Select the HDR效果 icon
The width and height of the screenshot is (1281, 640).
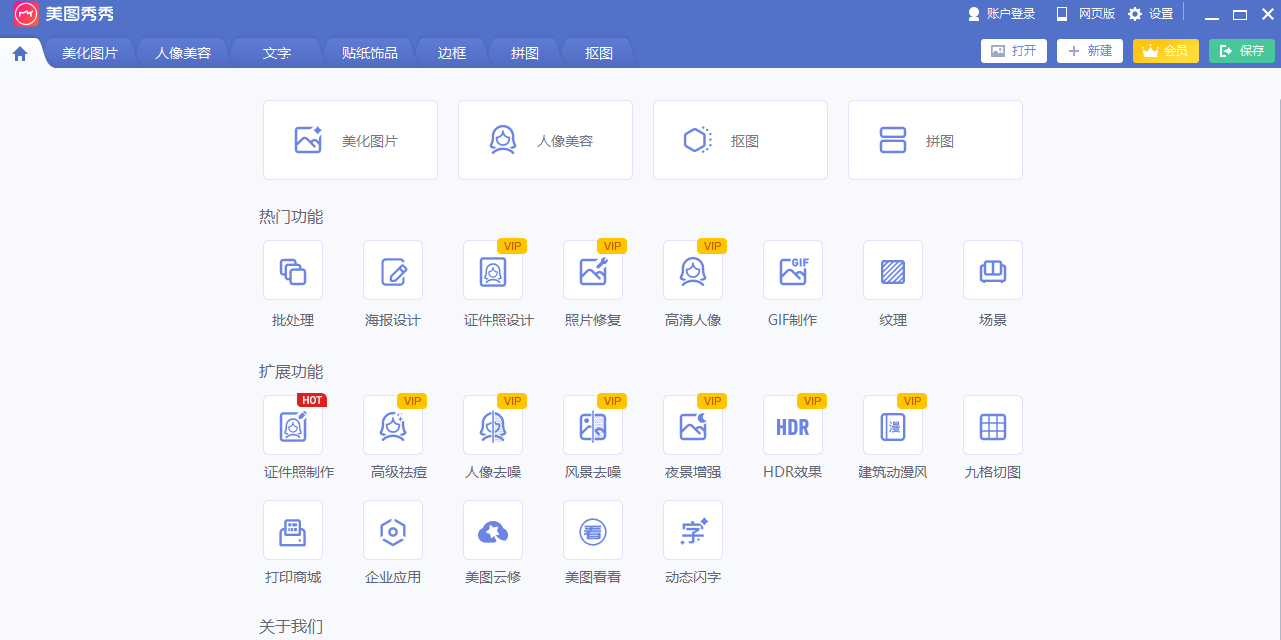click(x=793, y=425)
